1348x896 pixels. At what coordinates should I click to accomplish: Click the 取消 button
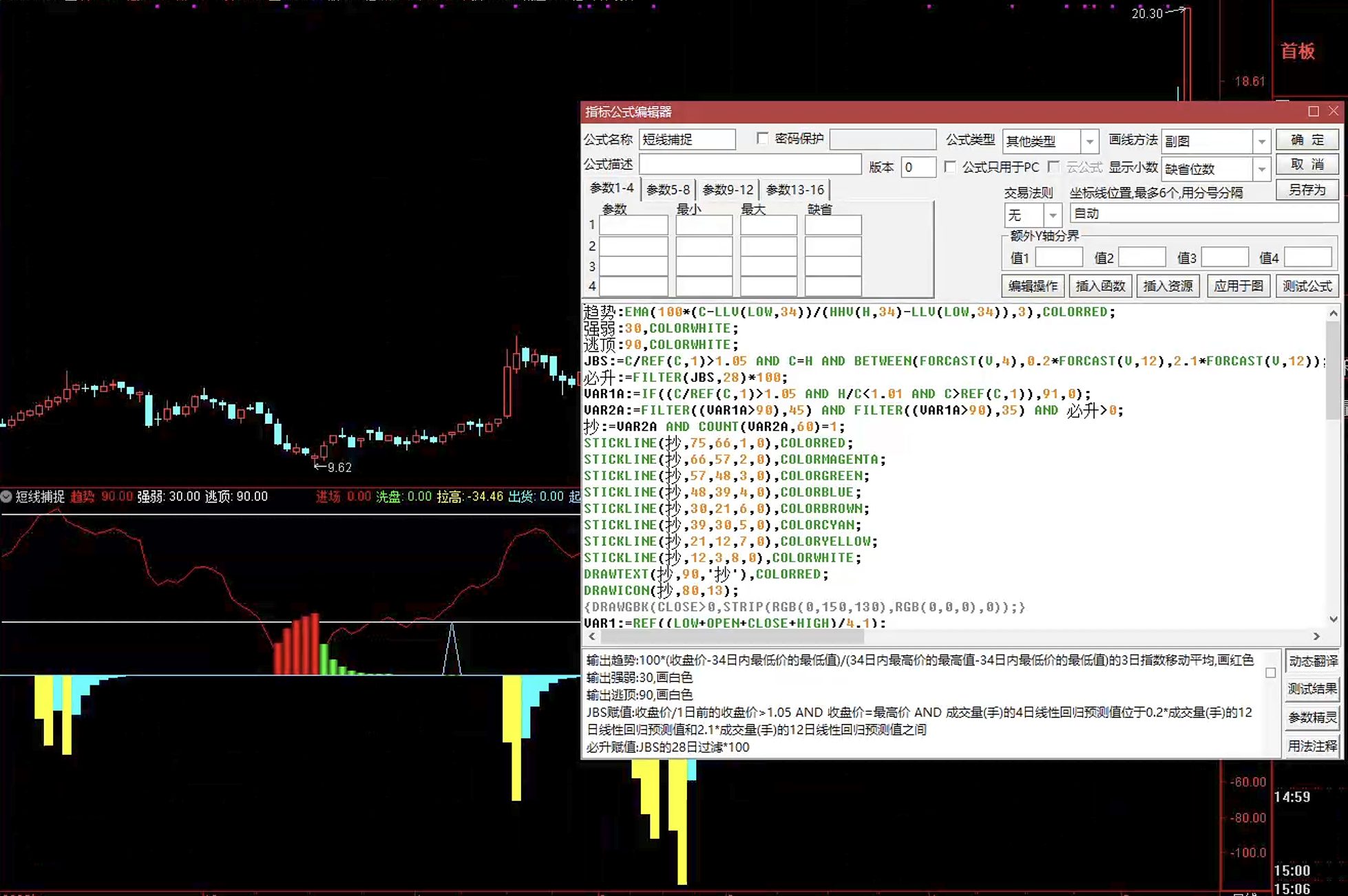point(1307,164)
